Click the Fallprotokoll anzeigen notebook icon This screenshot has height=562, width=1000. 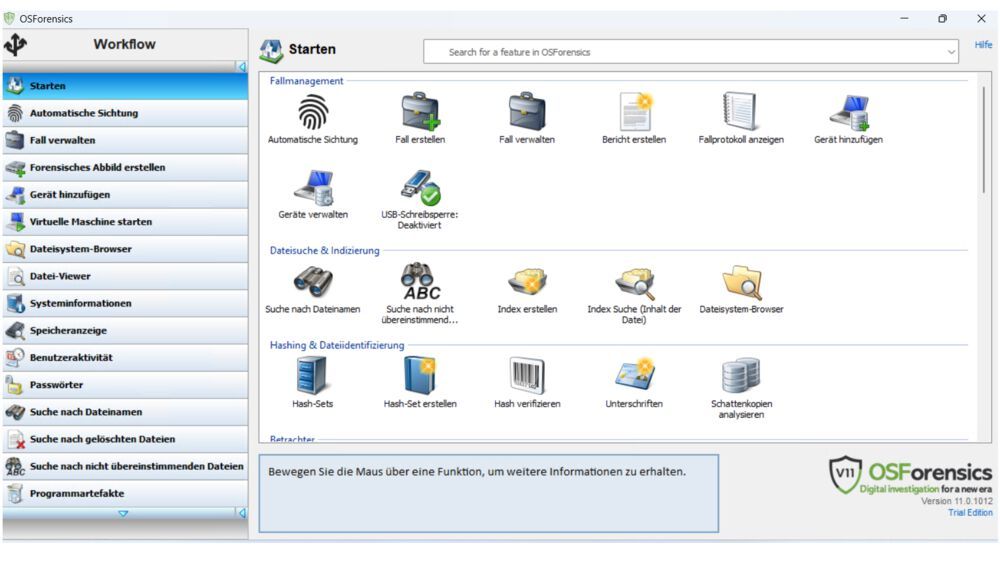(740, 111)
